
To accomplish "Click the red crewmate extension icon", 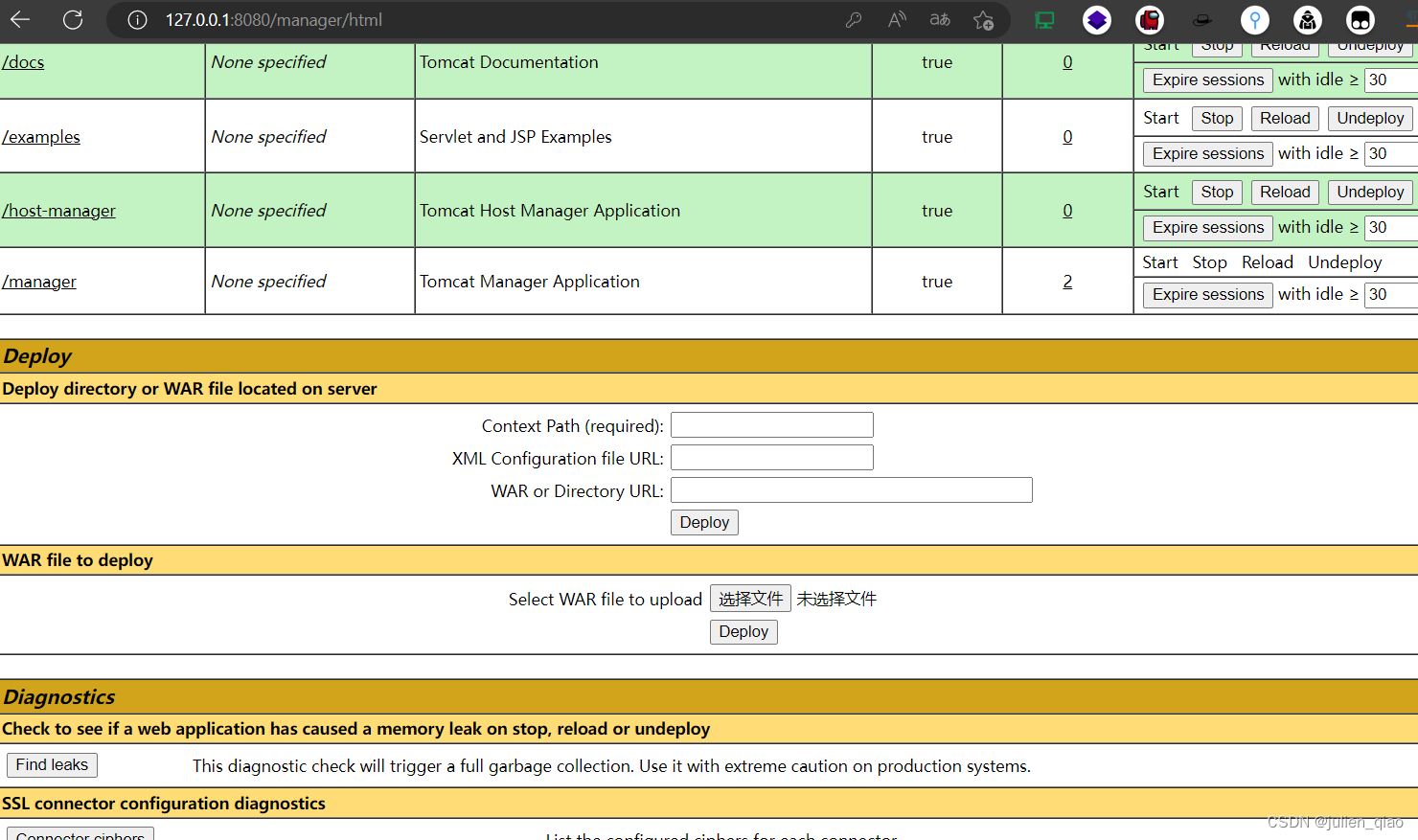I will coord(1150,20).
